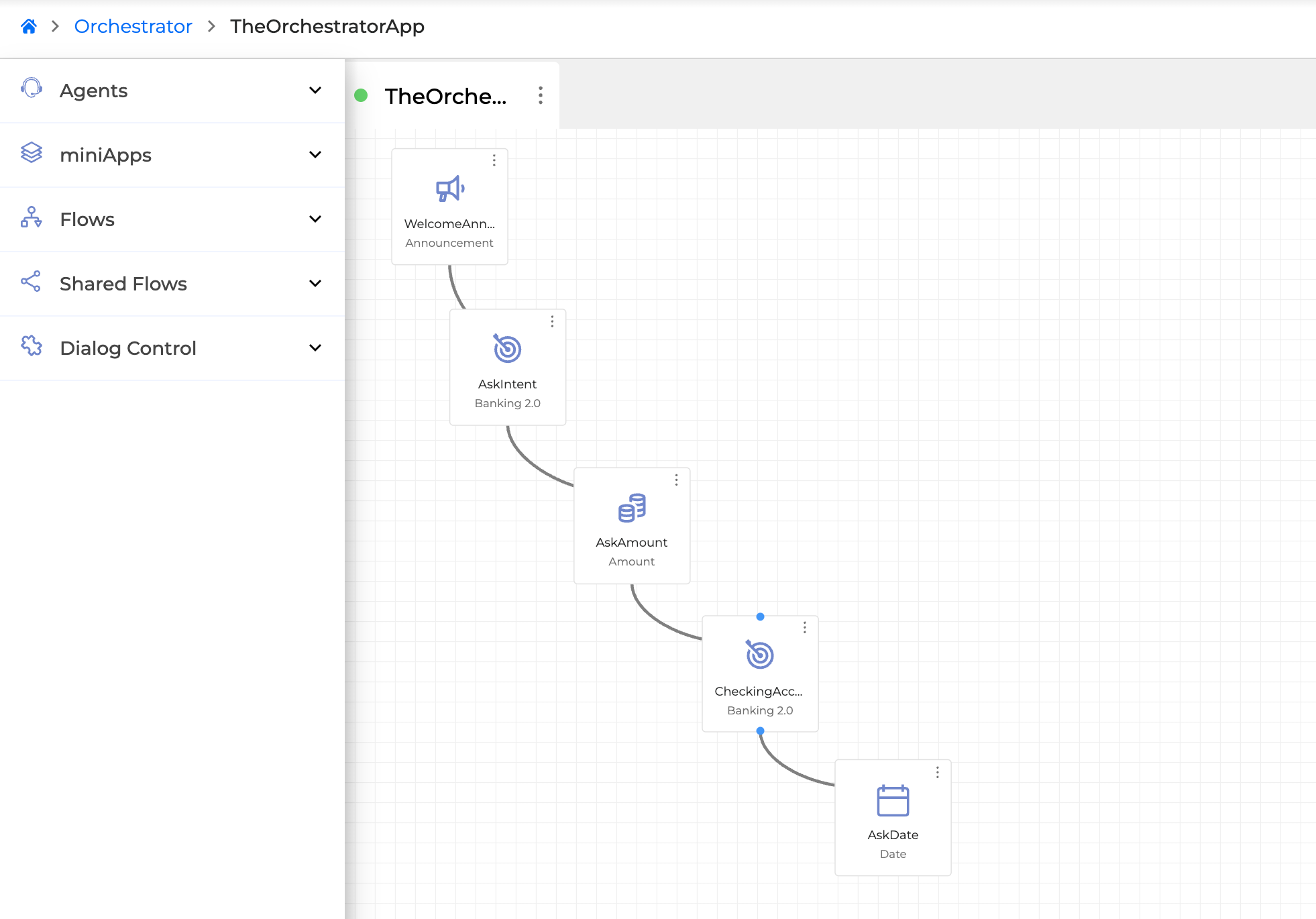This screenshot has width=1316, height=919.
Task: Click the AskDate calendar icon
Action: (893, 800)
